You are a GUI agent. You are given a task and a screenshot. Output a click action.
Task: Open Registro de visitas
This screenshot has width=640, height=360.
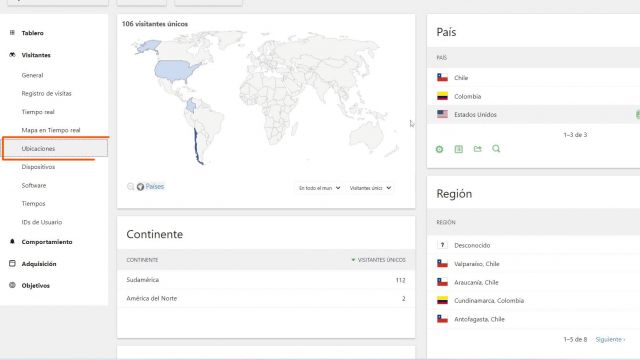tap(46, 93)
